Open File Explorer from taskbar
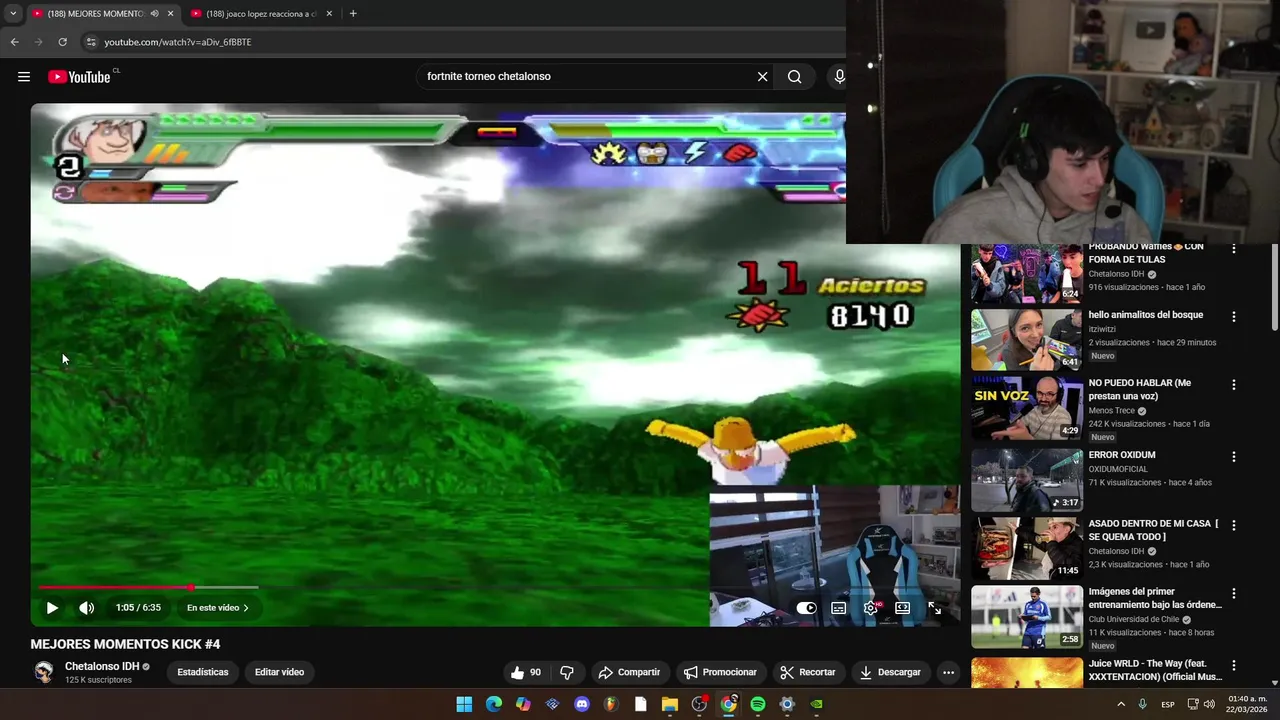Image resolution: width=1280 pixels, height=720 pixels. (670, 704)
